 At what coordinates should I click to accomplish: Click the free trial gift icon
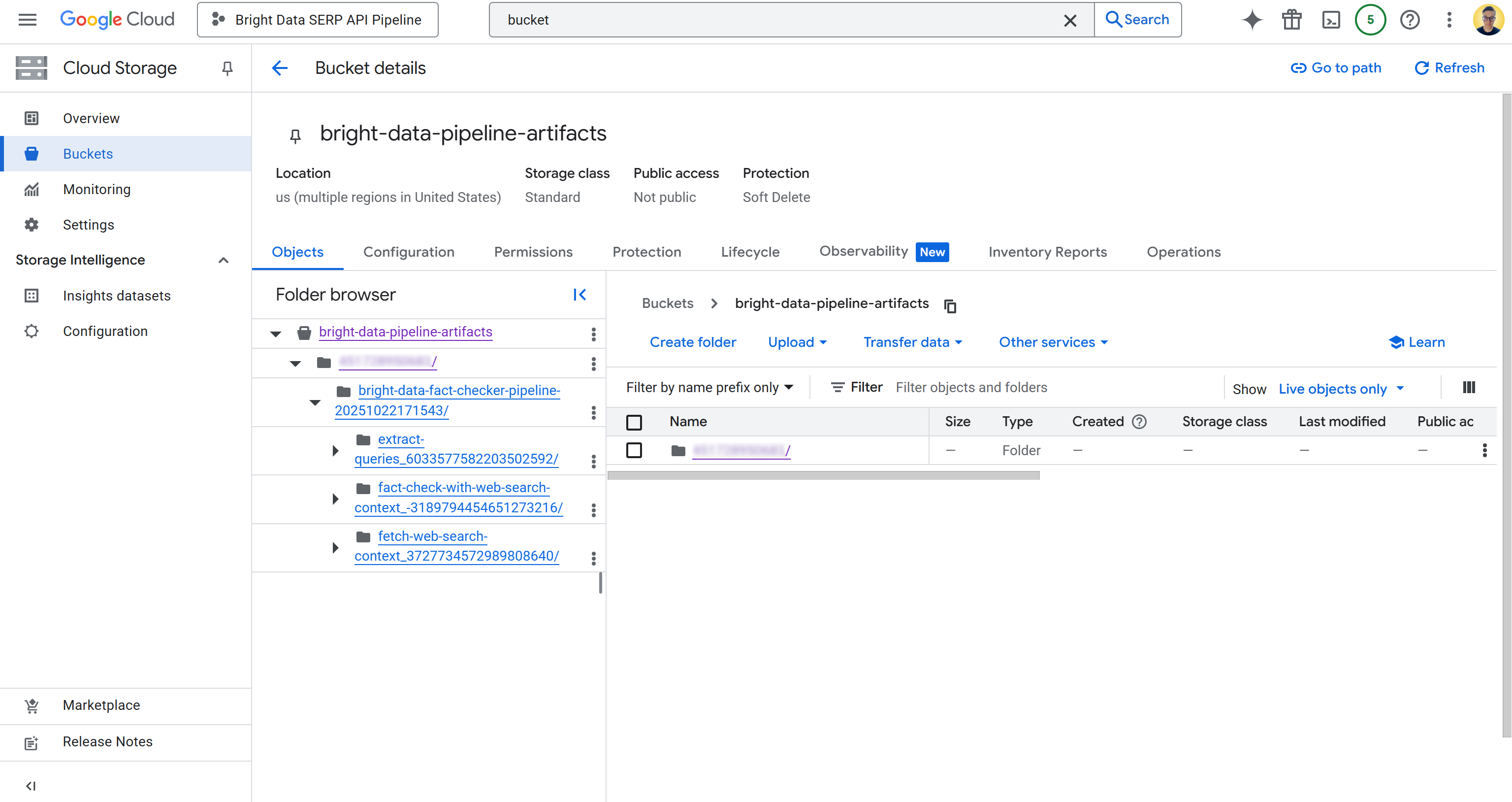click(1291, 20)
